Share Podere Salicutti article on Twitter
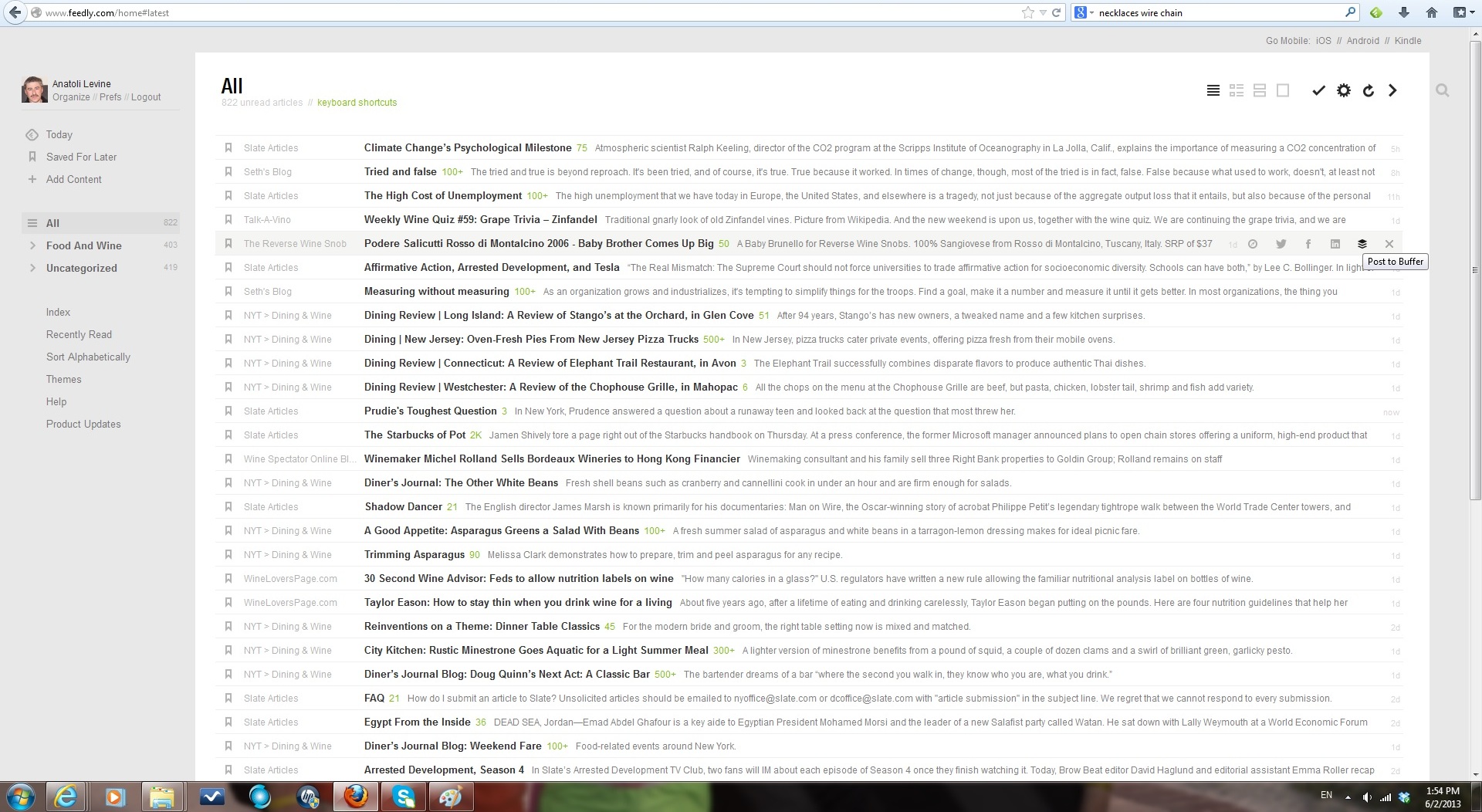Image resolution: width=1482 pixels, height=812 pixels. click(x=1281, y=244)
